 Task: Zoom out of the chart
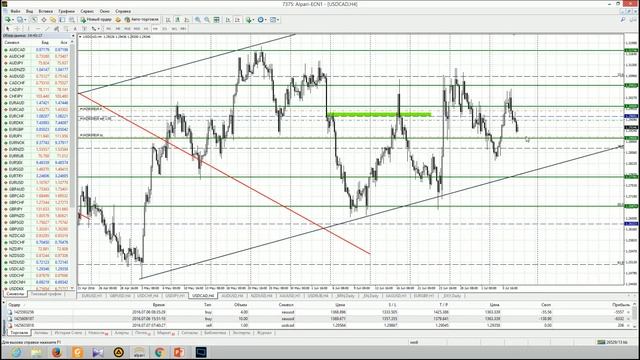(207, 20)
